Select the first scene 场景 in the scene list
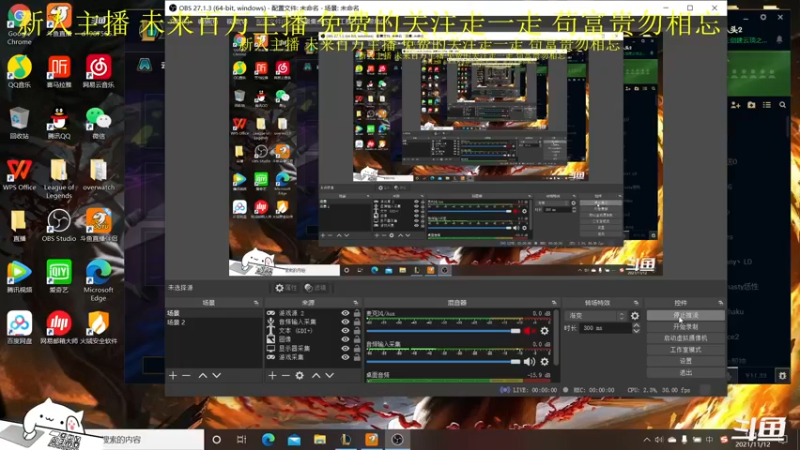Screen dimensions: 800x450 point(214,313)
